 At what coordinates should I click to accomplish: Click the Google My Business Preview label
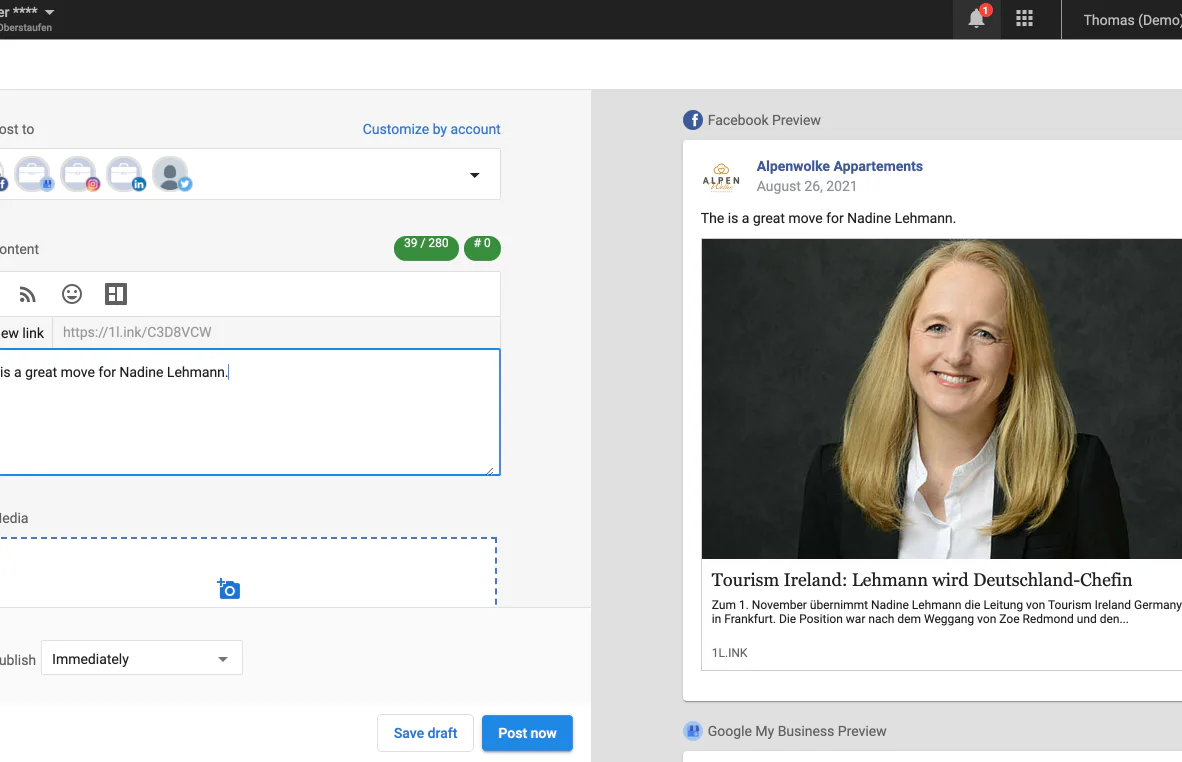point(797,731)
